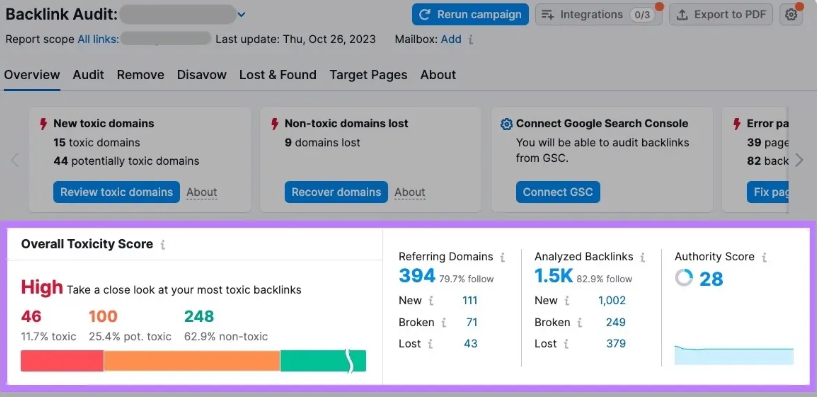The width and height of the screenshot is (817, 397).
Task: Open Analyzed Backlinks info icon
Action: point(642,257)
